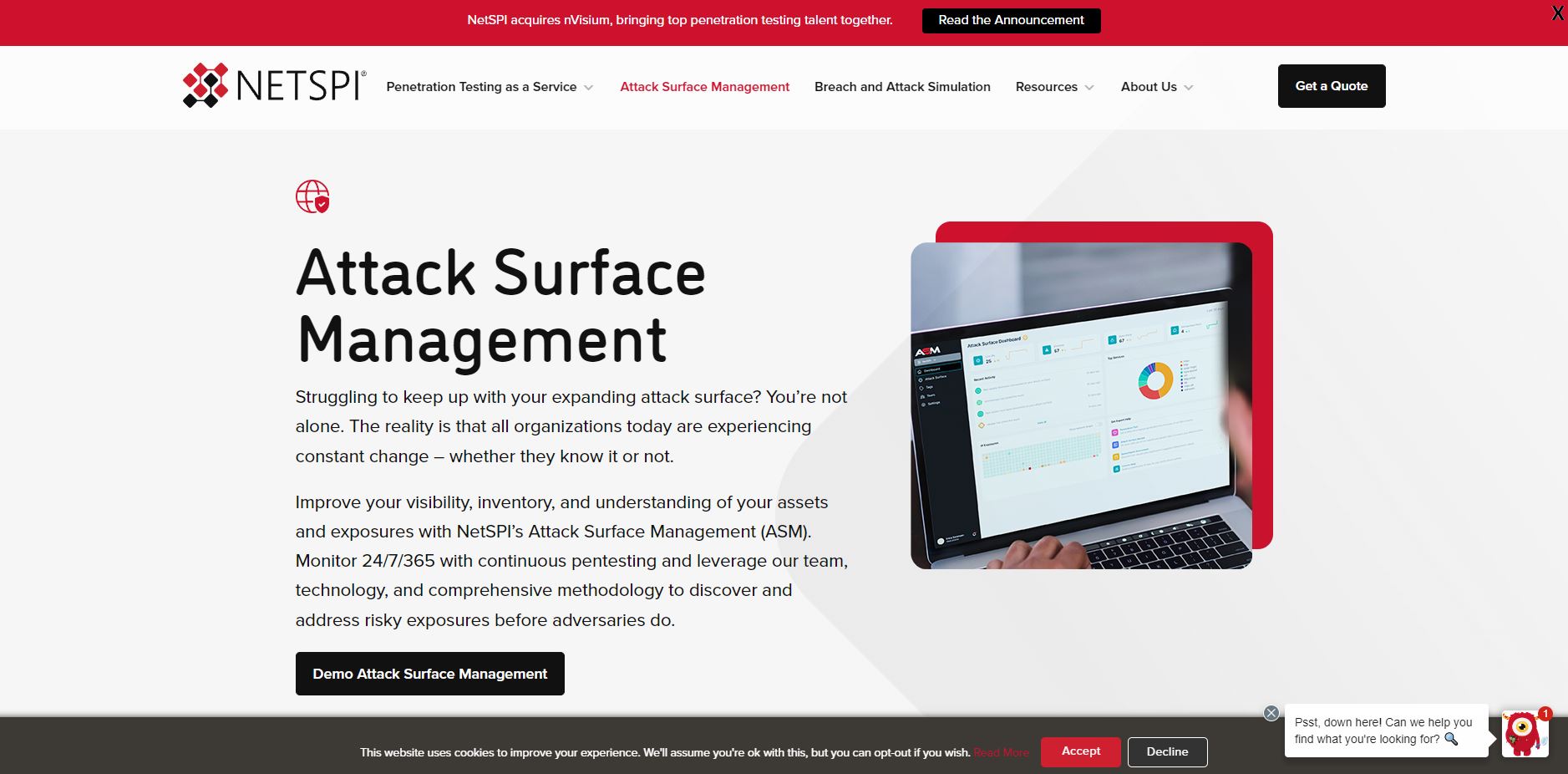The width and height of the screenshot is (1568, 774).
Task: Open the About Us menu item
Action: coord(1149,87)
